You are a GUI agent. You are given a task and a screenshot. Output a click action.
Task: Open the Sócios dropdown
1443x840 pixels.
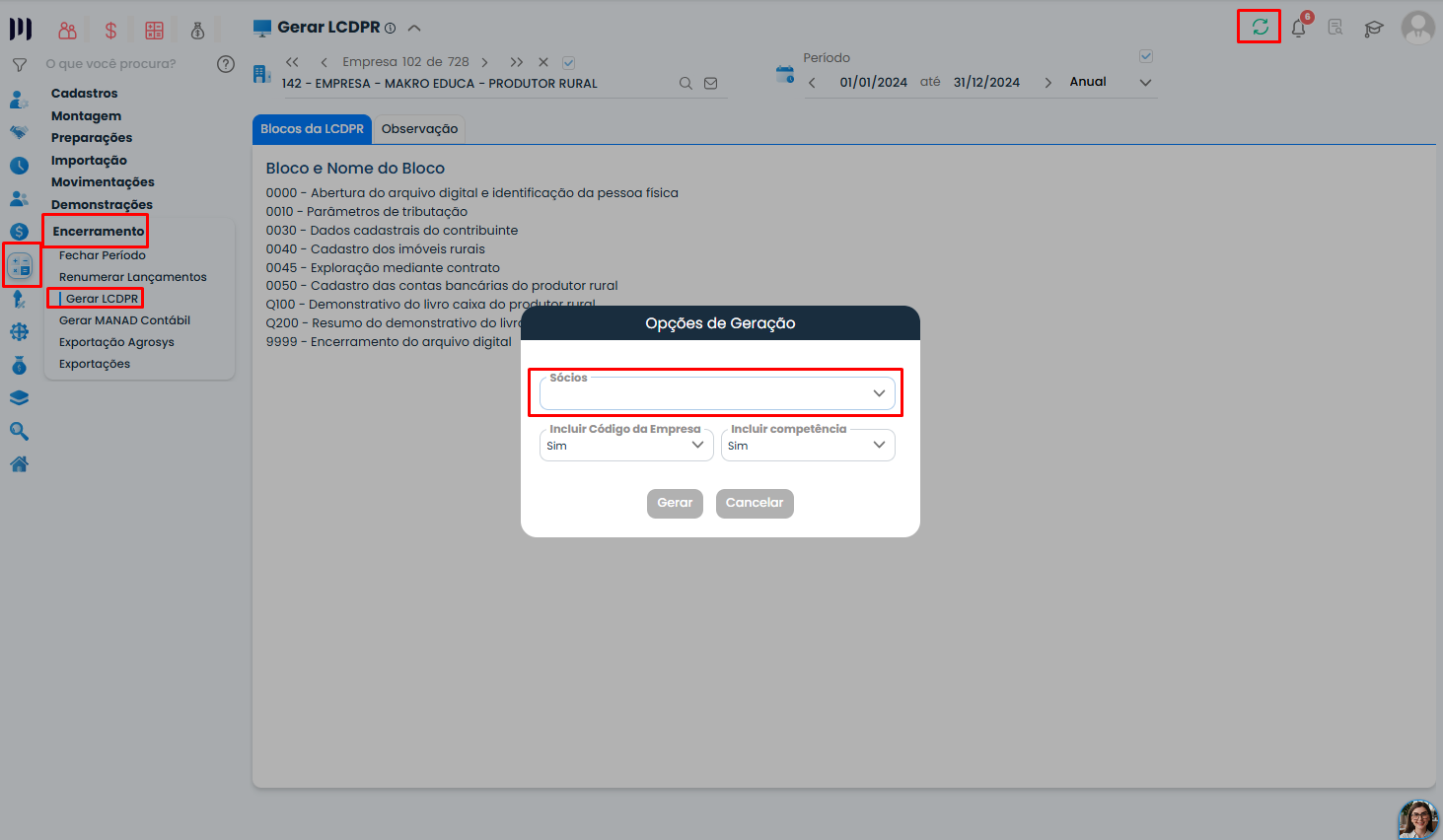717,393
